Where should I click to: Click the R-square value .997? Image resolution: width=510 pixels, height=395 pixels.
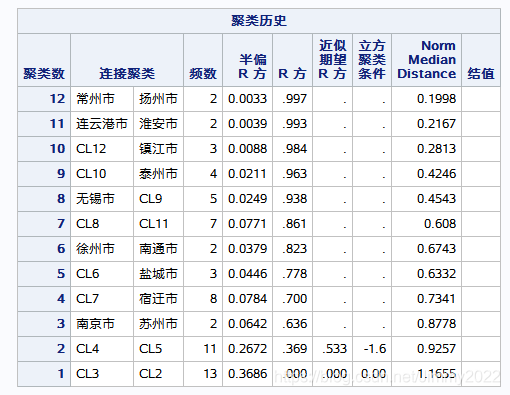point(294,99)
